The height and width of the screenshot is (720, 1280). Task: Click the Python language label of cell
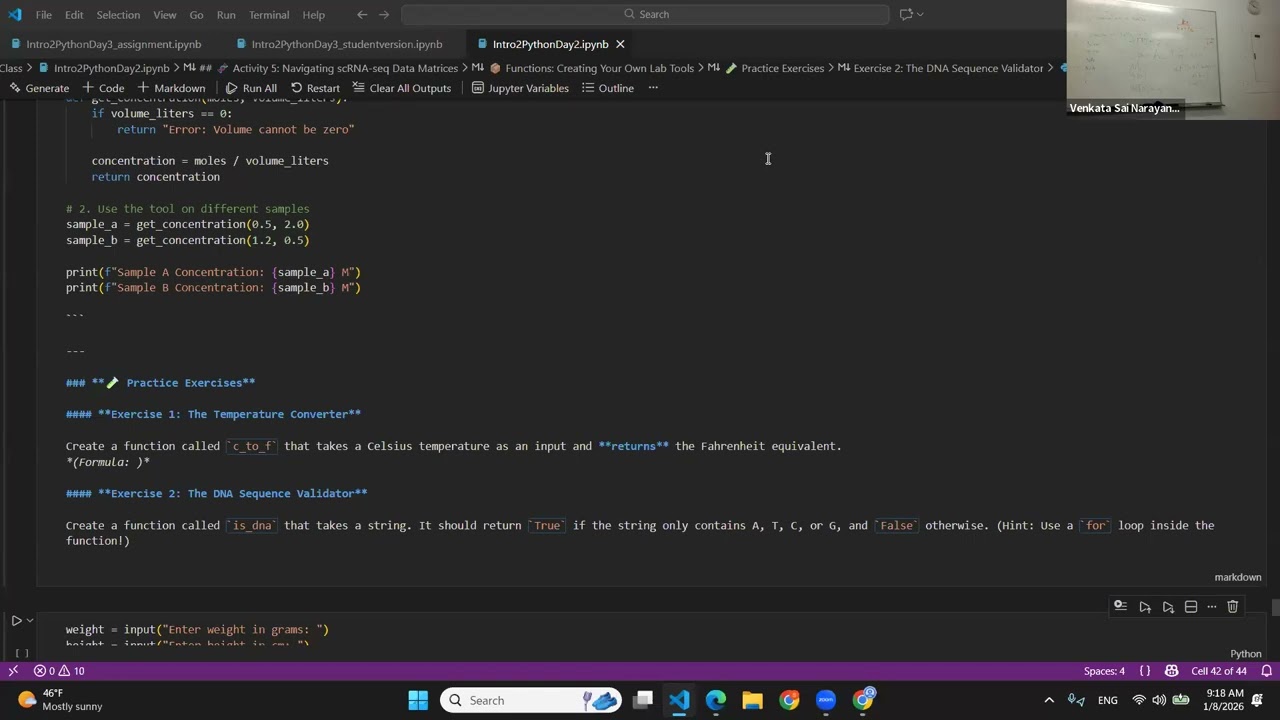(1246, 654)
